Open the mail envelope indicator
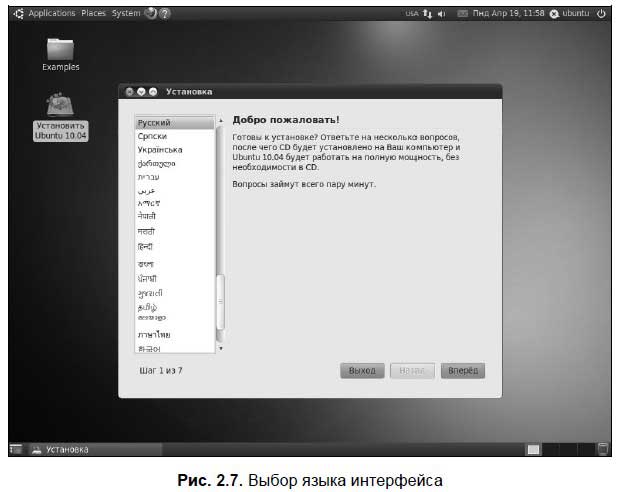This screenshot has height=492, width=619. click(462, 14)
